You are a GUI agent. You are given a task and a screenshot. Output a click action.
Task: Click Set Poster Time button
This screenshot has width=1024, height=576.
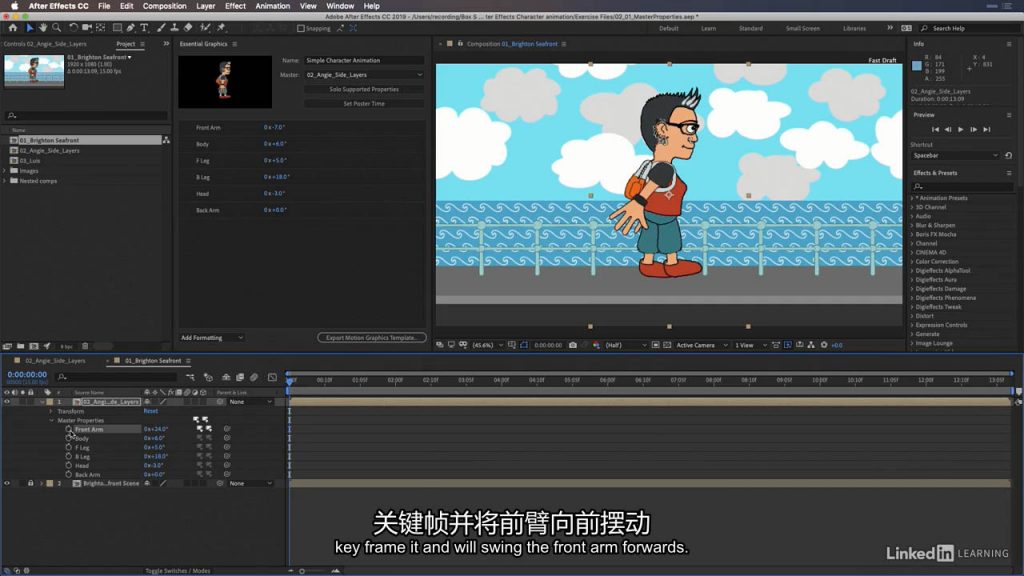click(364, 103)
